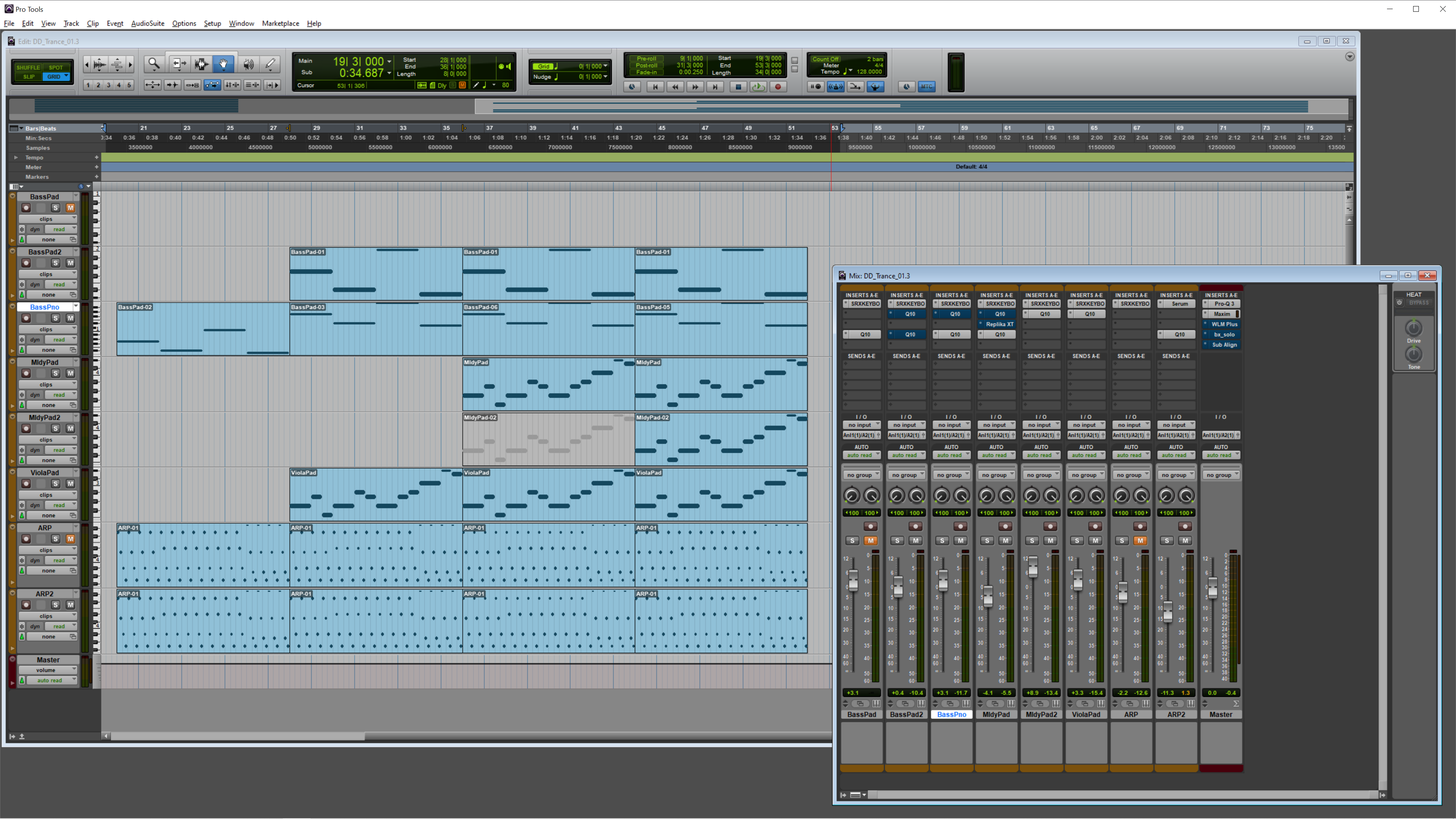This screenshot has width=1456, height=819.
Task: Solo the ViolaPad track in Edit window
Action: [55, 484]
